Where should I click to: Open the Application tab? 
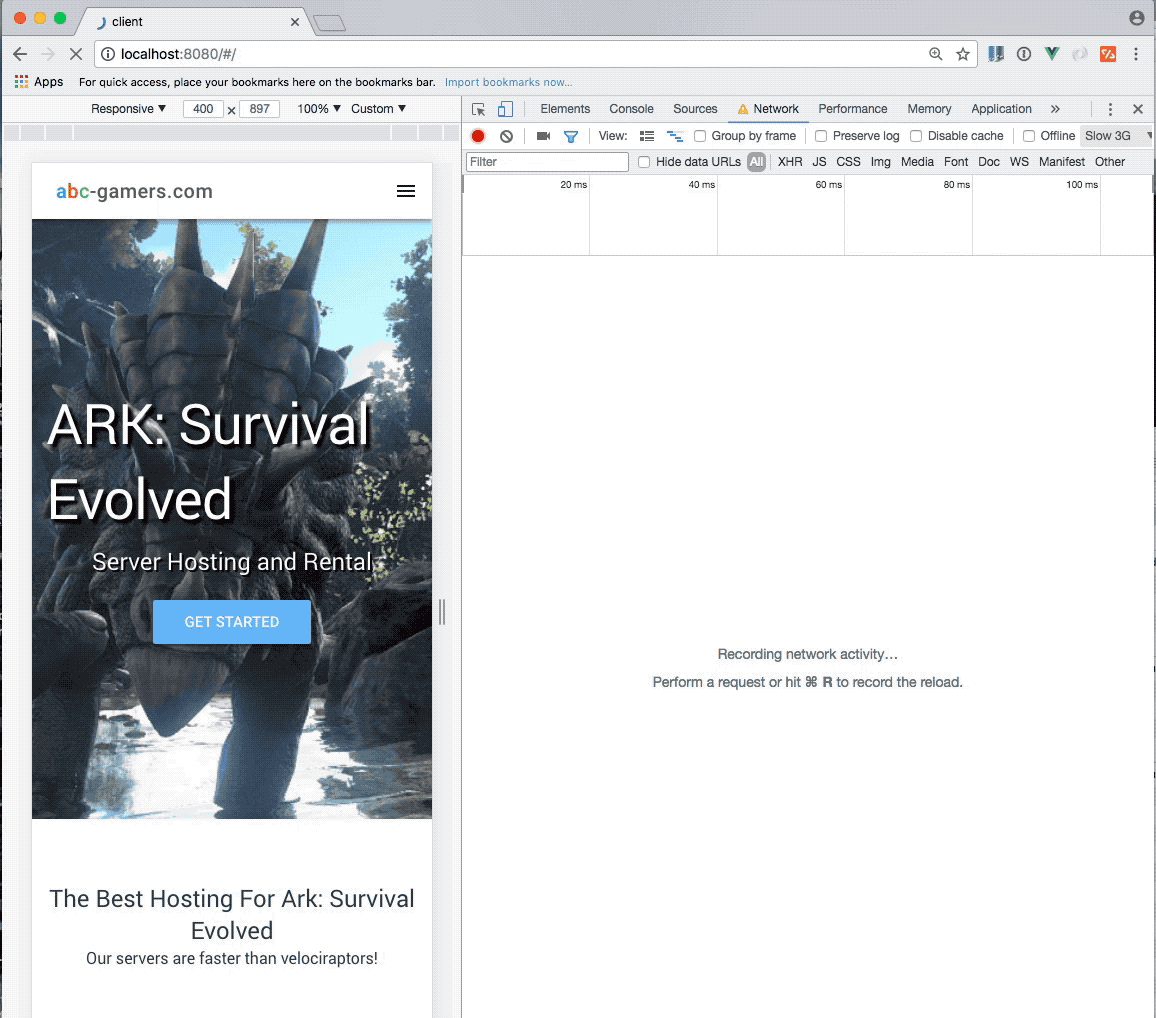(x=1000, y=109)
